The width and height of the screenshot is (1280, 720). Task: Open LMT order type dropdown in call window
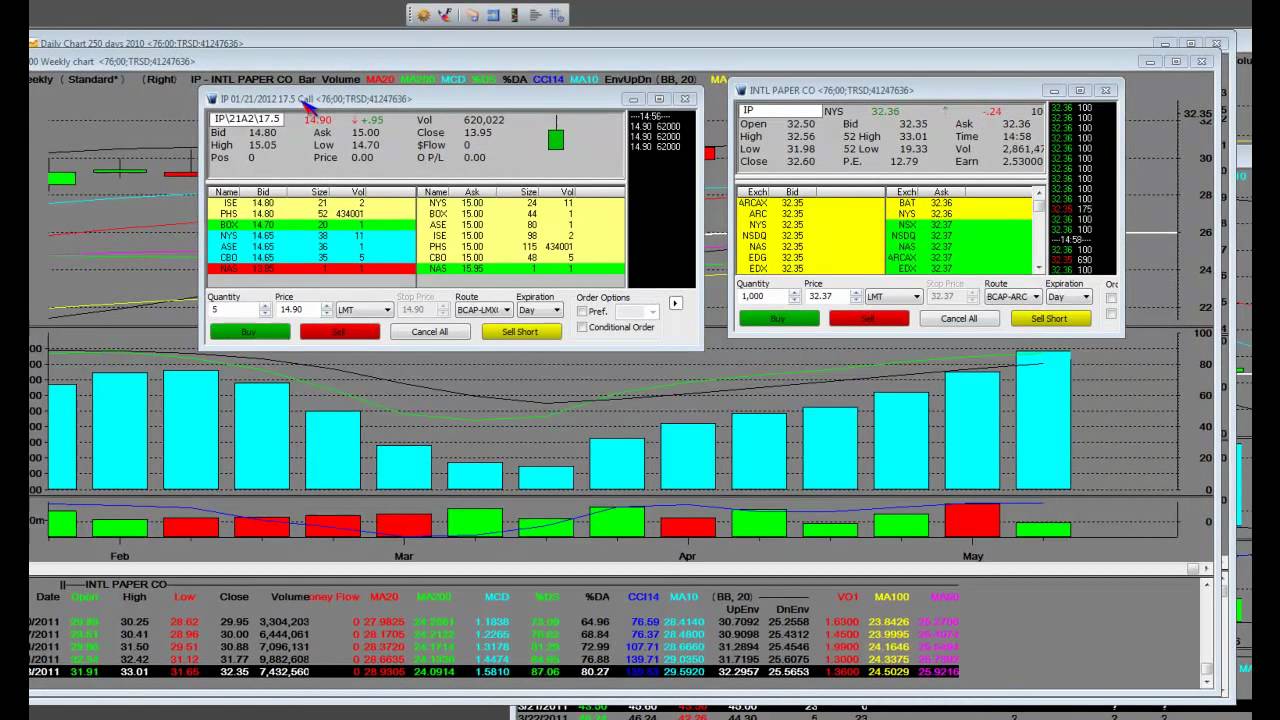(x=365, y=310)
